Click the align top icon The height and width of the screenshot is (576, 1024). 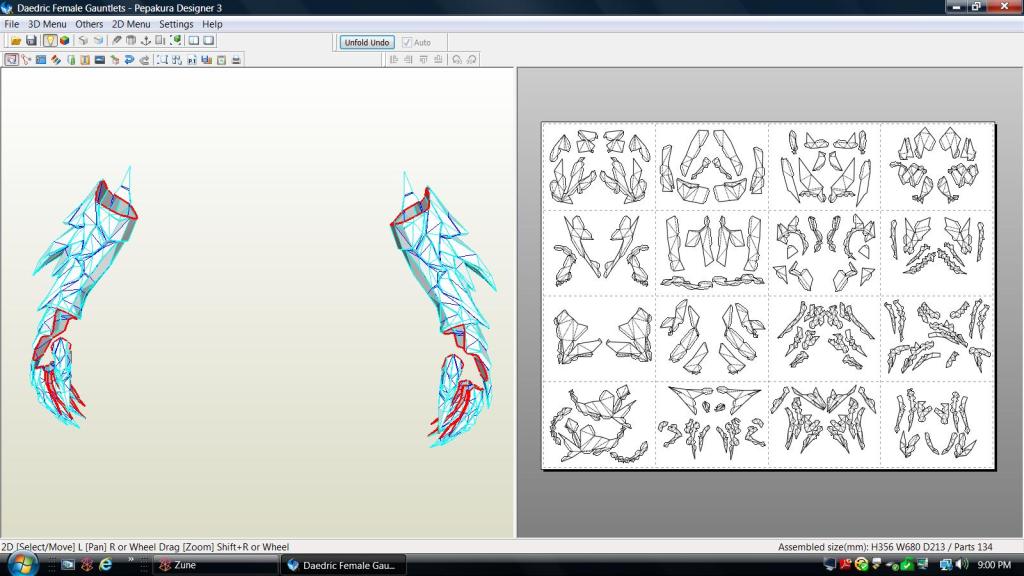(x=423, y=59)
